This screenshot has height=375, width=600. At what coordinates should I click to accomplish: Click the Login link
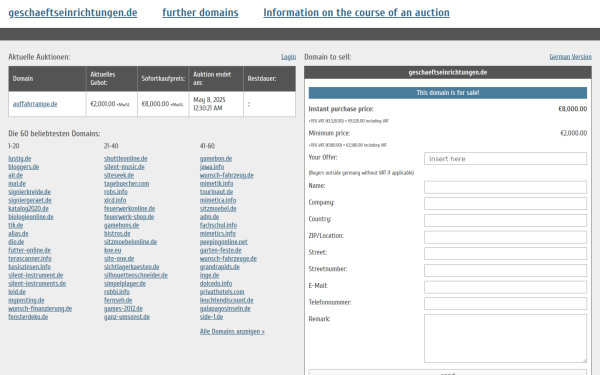pyautogui.click(x=289, y=57)
